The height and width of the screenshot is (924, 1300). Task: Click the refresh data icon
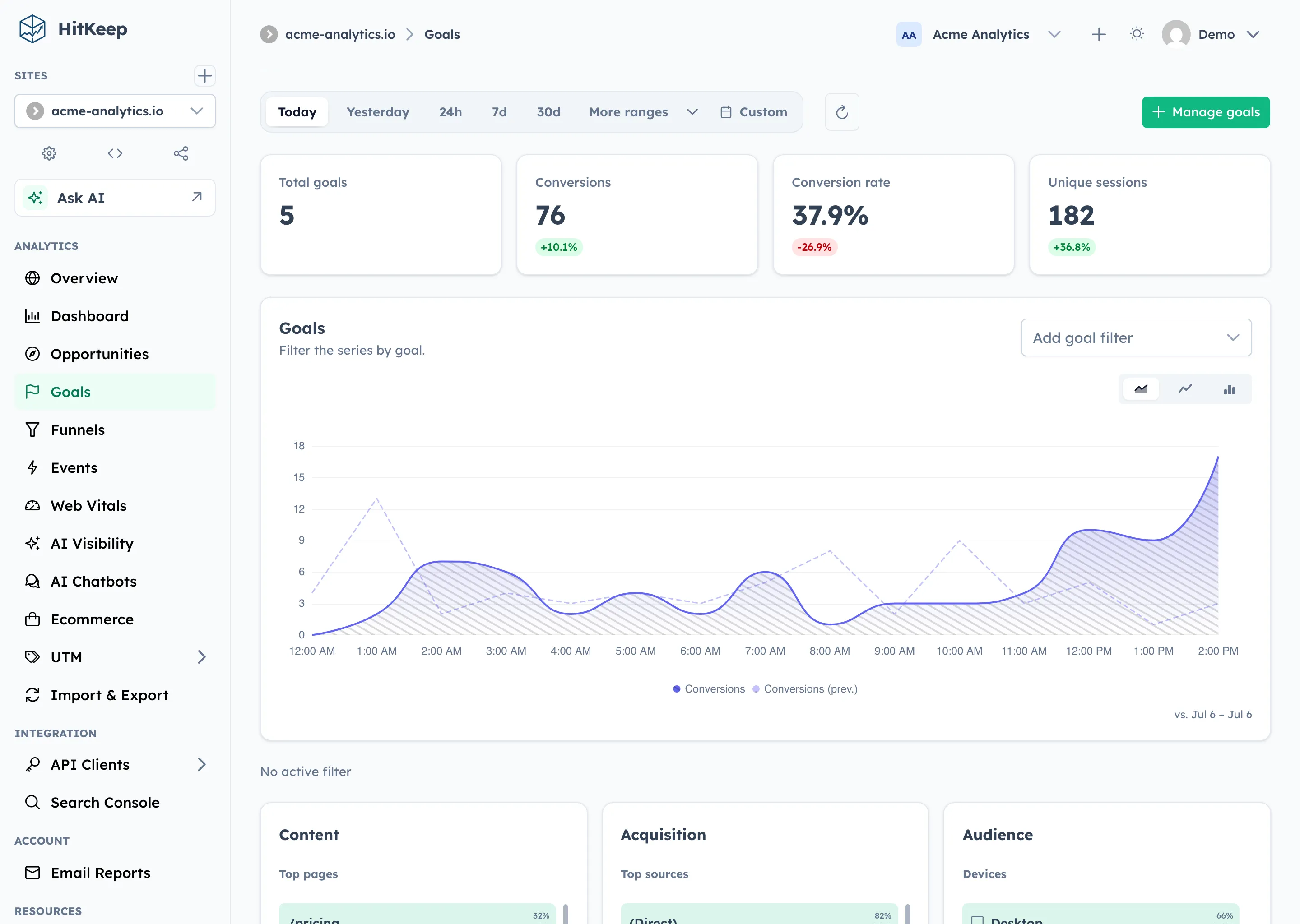[x=842, y=112]
